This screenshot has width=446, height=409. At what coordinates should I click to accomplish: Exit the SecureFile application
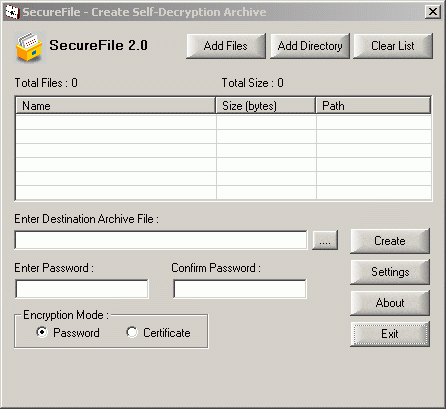pos(390,334)
